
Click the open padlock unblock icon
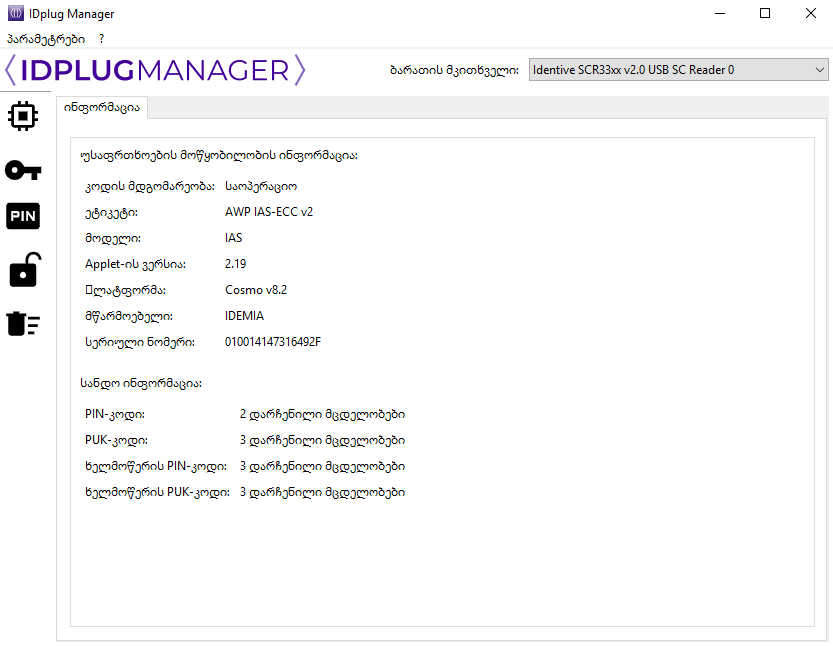coord(23,270)
